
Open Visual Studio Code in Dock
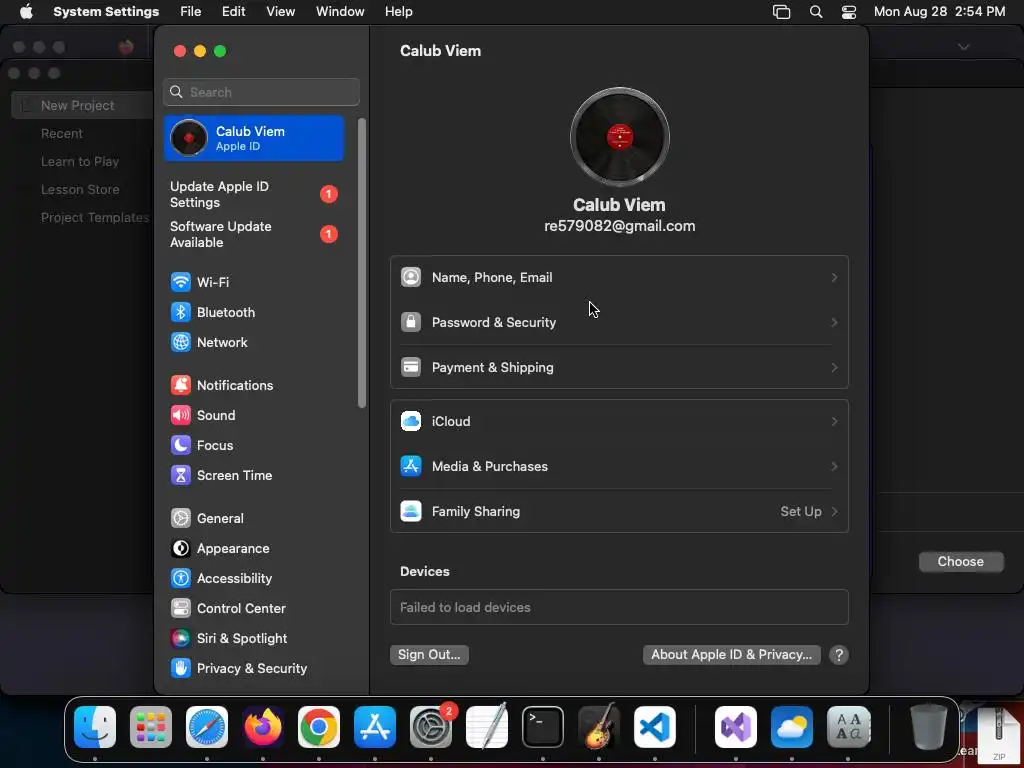tap(654, 727)
